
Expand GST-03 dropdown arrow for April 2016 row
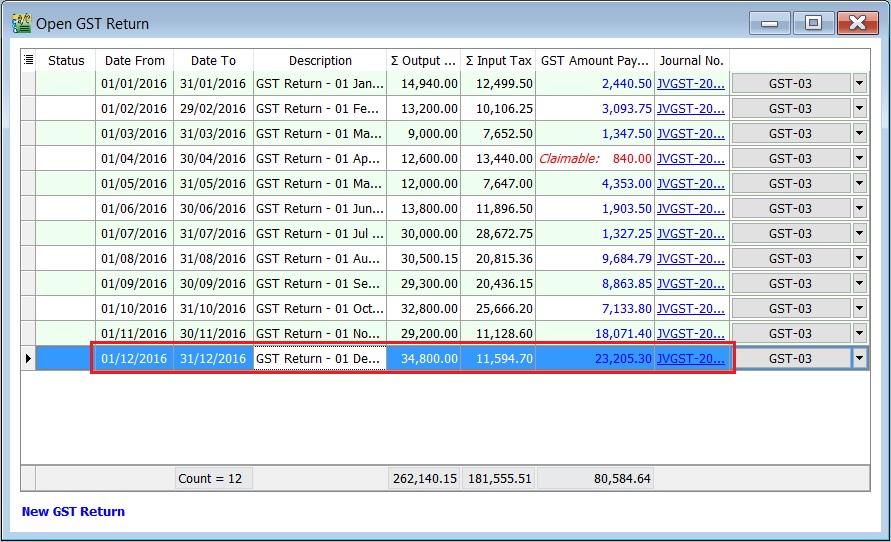pos(859,159)
